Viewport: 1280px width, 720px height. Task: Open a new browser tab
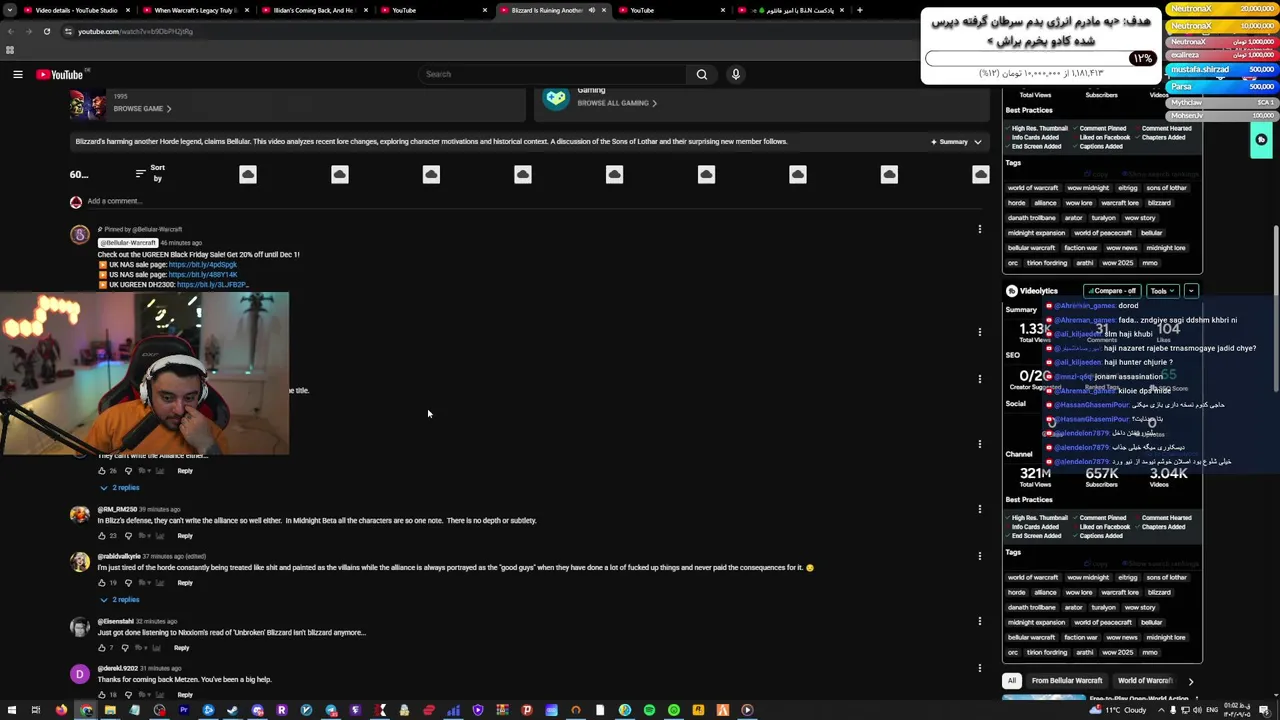coord(859,10)
